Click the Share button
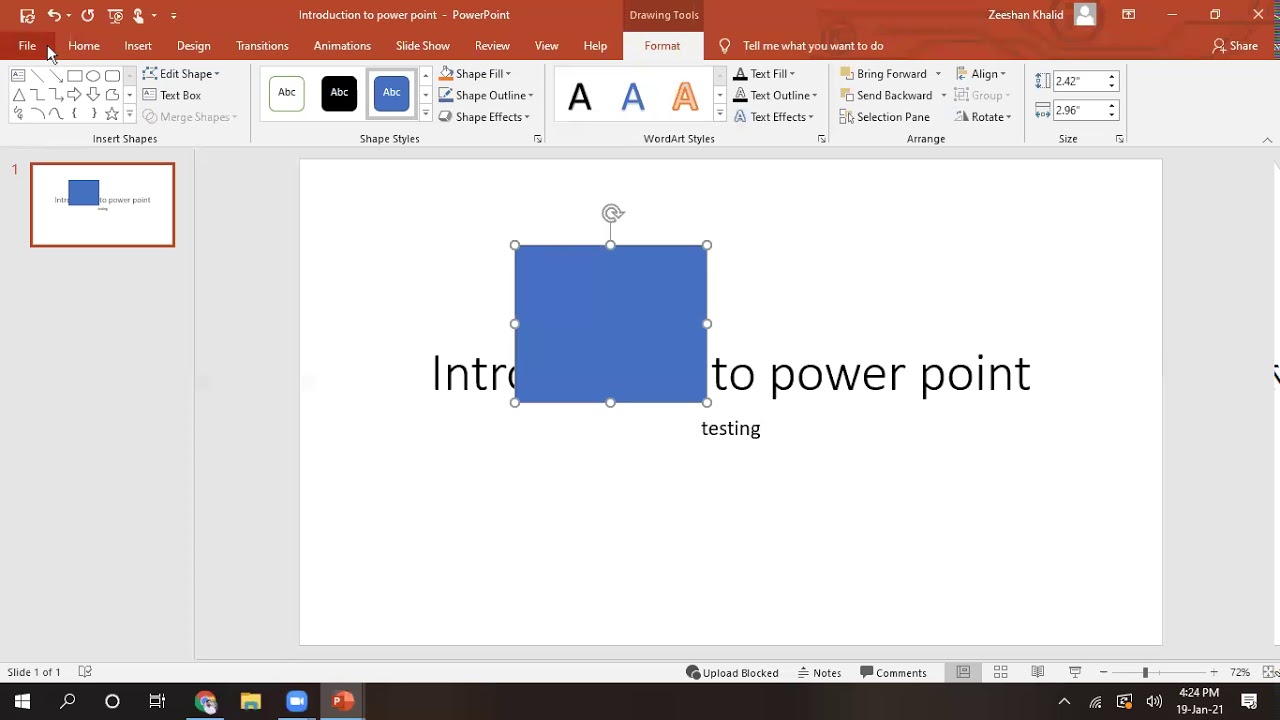The height and width of the screenshot is (720, 1280). coord(1235,46)
